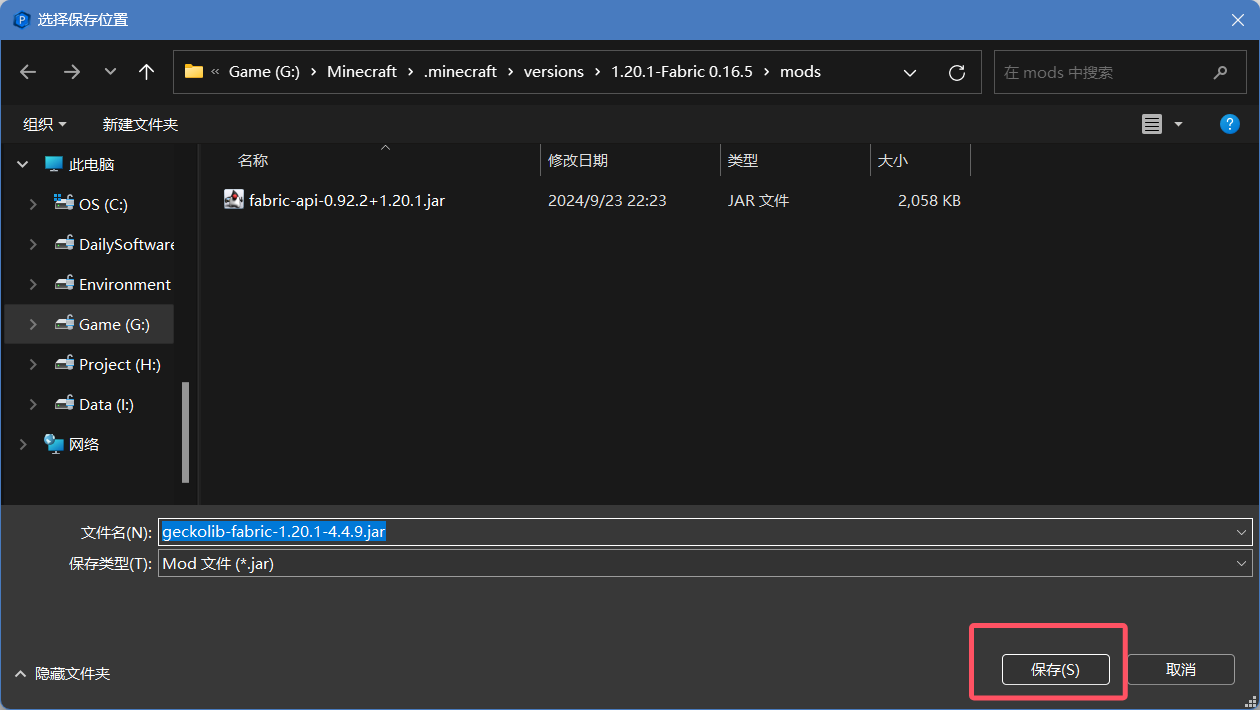Image resolution: width=1260 pixels, height=710 pixels.
Task: Select 此电脑 in navigation pane
Action: [x=92, y=164]
